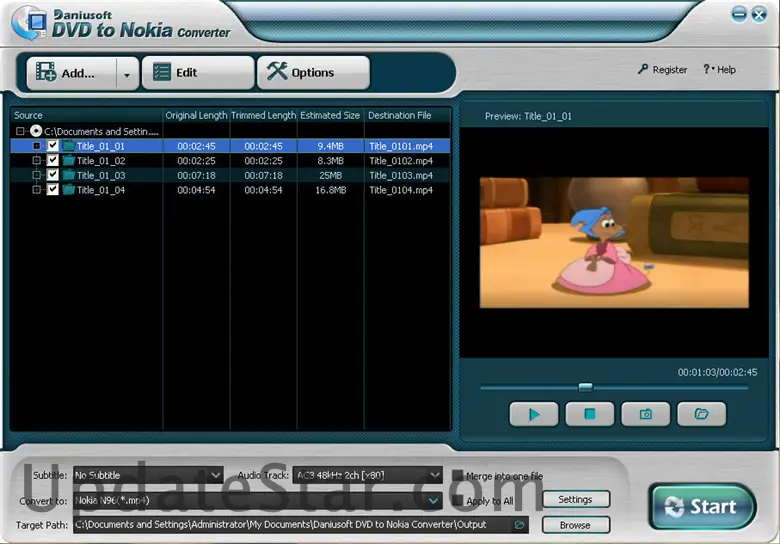Click the Browse button

(576, 525)
